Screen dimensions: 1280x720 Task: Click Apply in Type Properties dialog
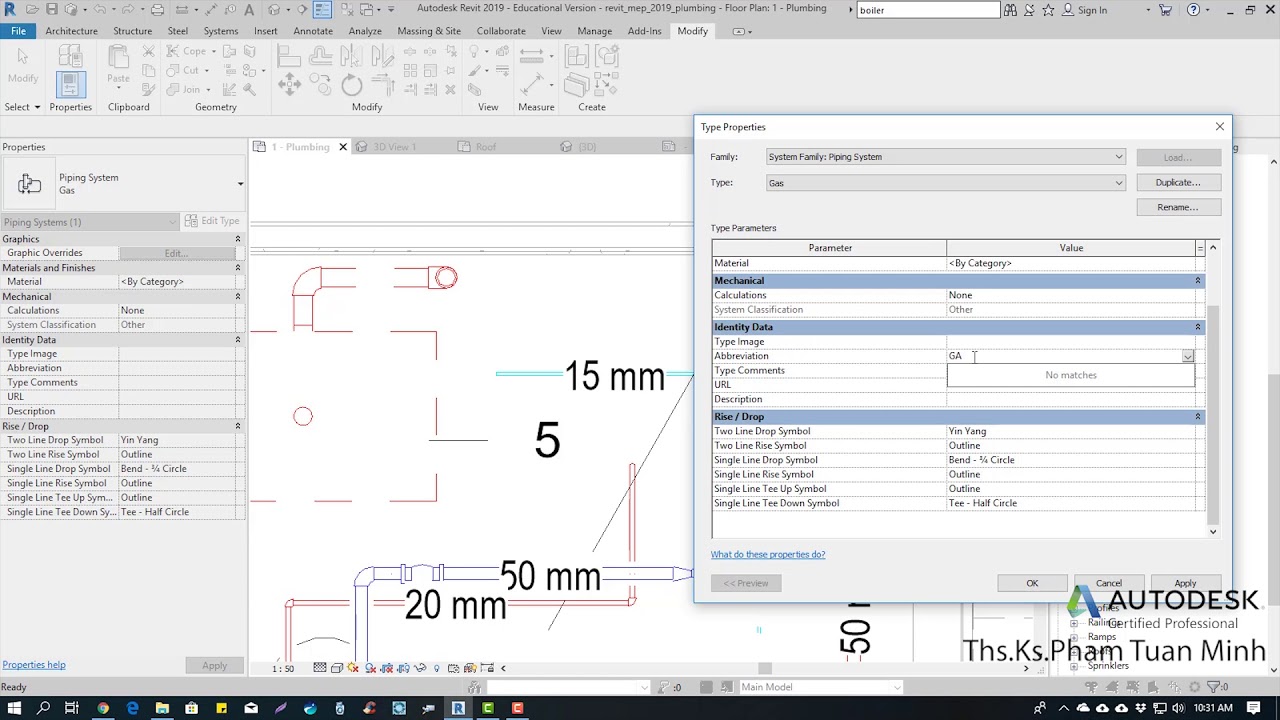pyautogui.click(x=1185, y=584)
